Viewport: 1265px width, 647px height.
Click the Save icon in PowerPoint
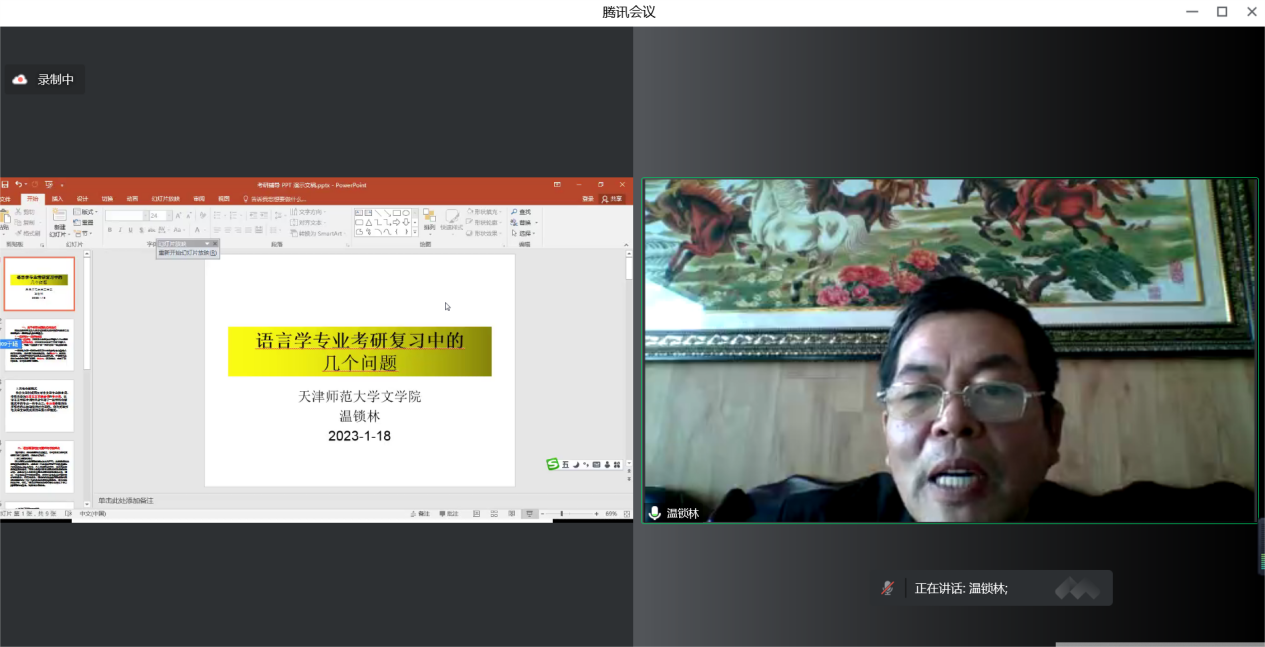click(x=5, y=185)
